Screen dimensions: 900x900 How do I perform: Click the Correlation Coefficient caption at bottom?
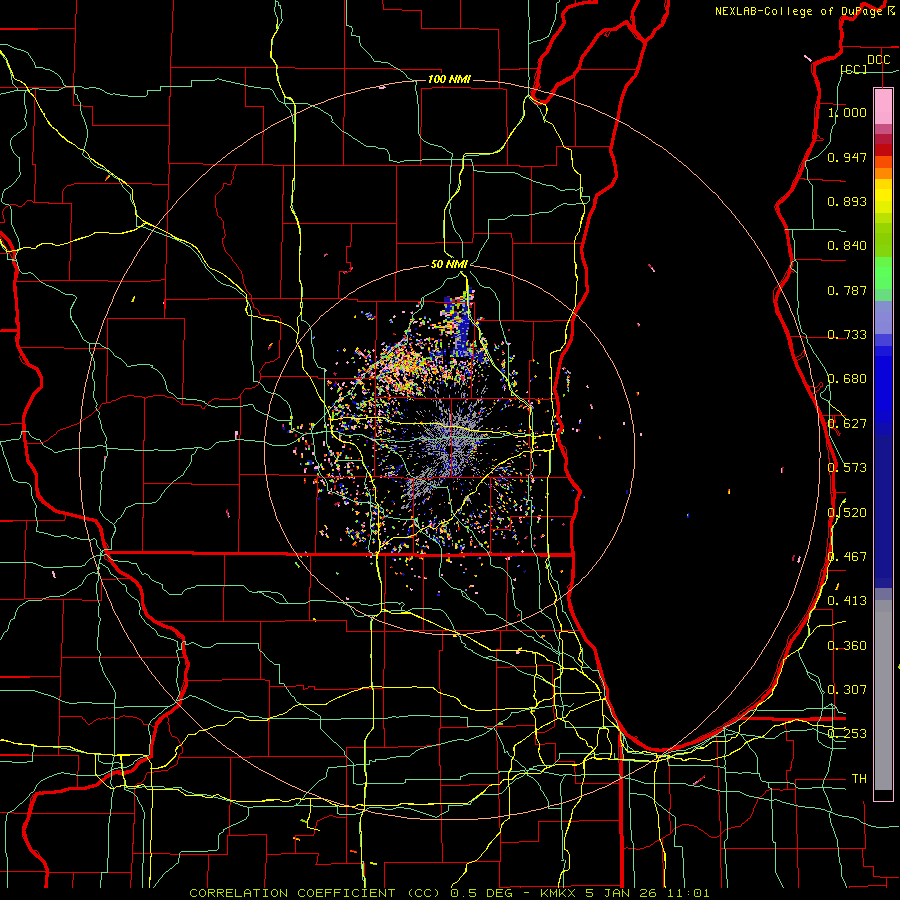point(449,893)
